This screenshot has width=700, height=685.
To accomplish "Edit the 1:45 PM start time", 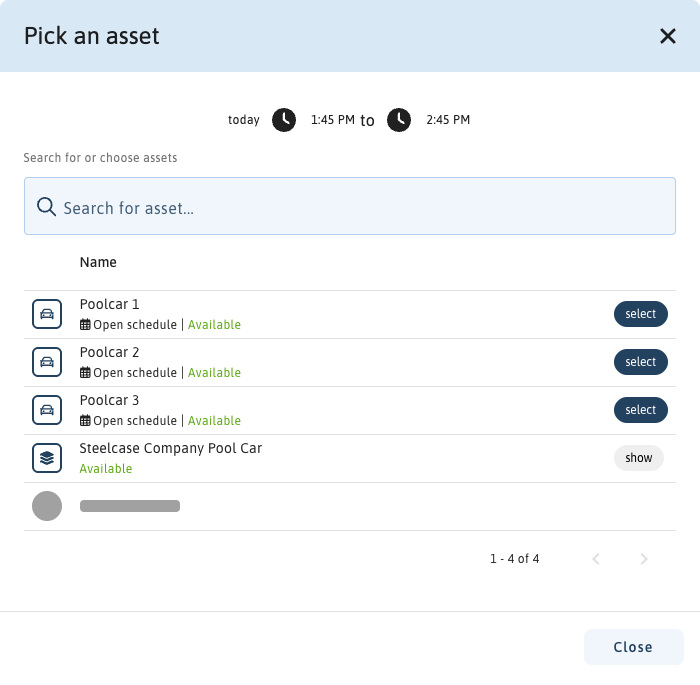I will pyautogui.click(x=332, y=120).
